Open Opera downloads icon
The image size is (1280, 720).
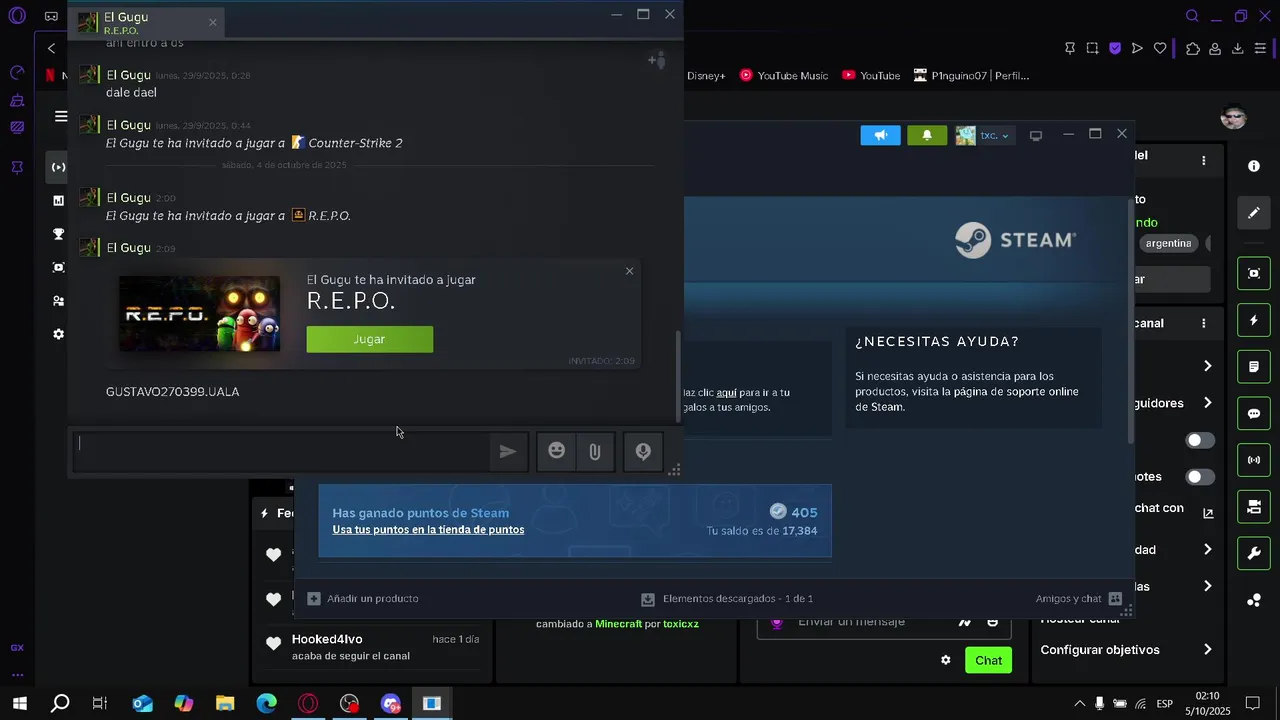[1237, 48]
